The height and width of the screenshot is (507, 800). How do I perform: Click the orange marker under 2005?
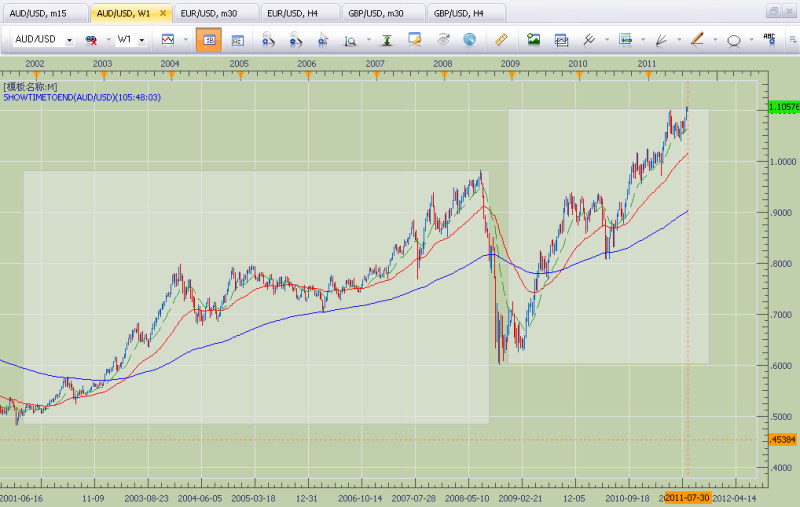click(240, 76)
